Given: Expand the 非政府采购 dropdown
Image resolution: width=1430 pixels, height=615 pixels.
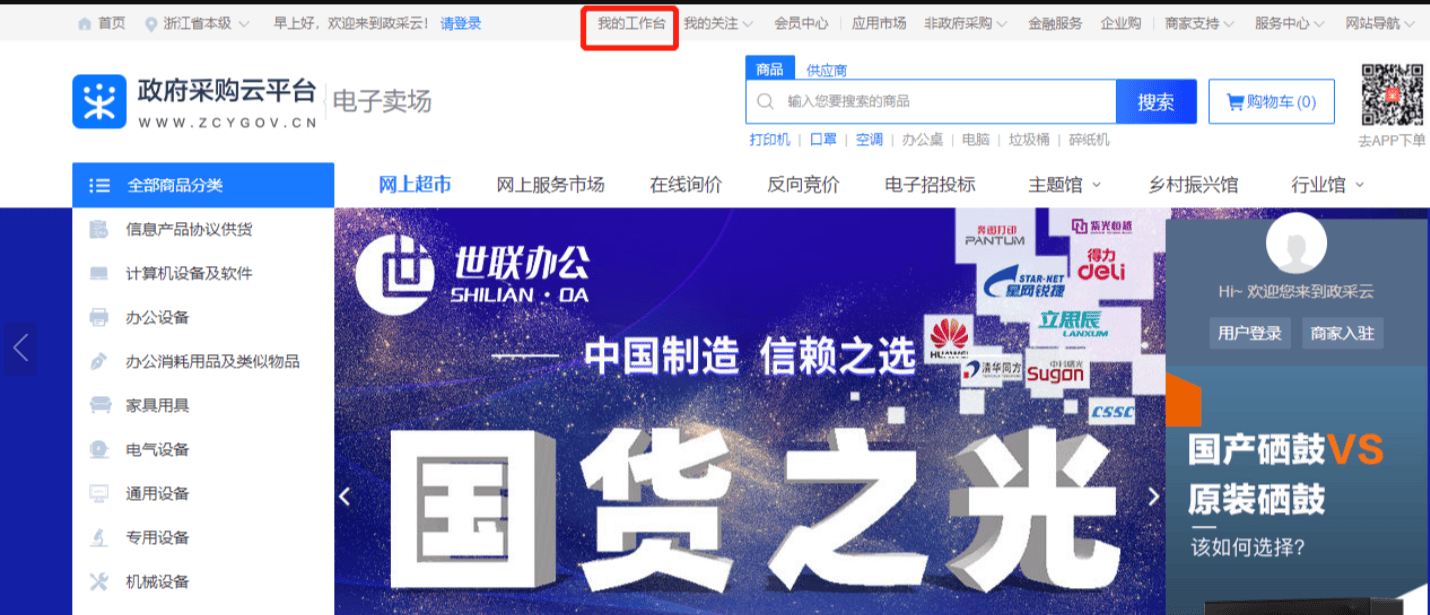Looking at the screenshot, I should [1002, 24].
